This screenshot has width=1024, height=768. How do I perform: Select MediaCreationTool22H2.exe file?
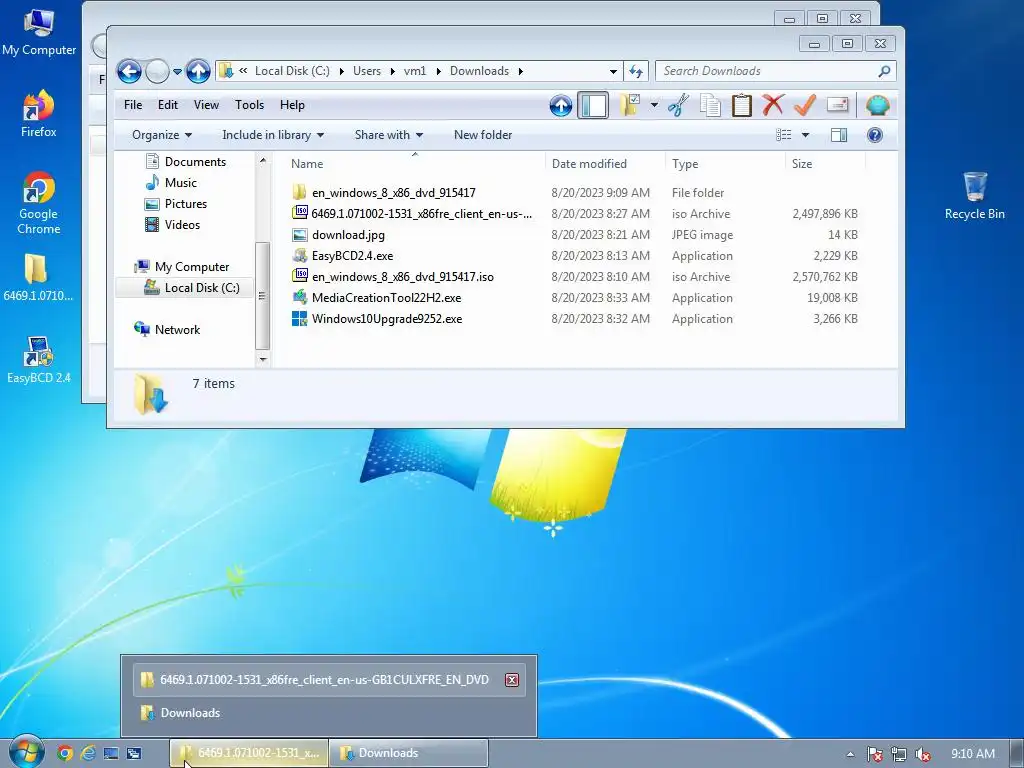377,297
